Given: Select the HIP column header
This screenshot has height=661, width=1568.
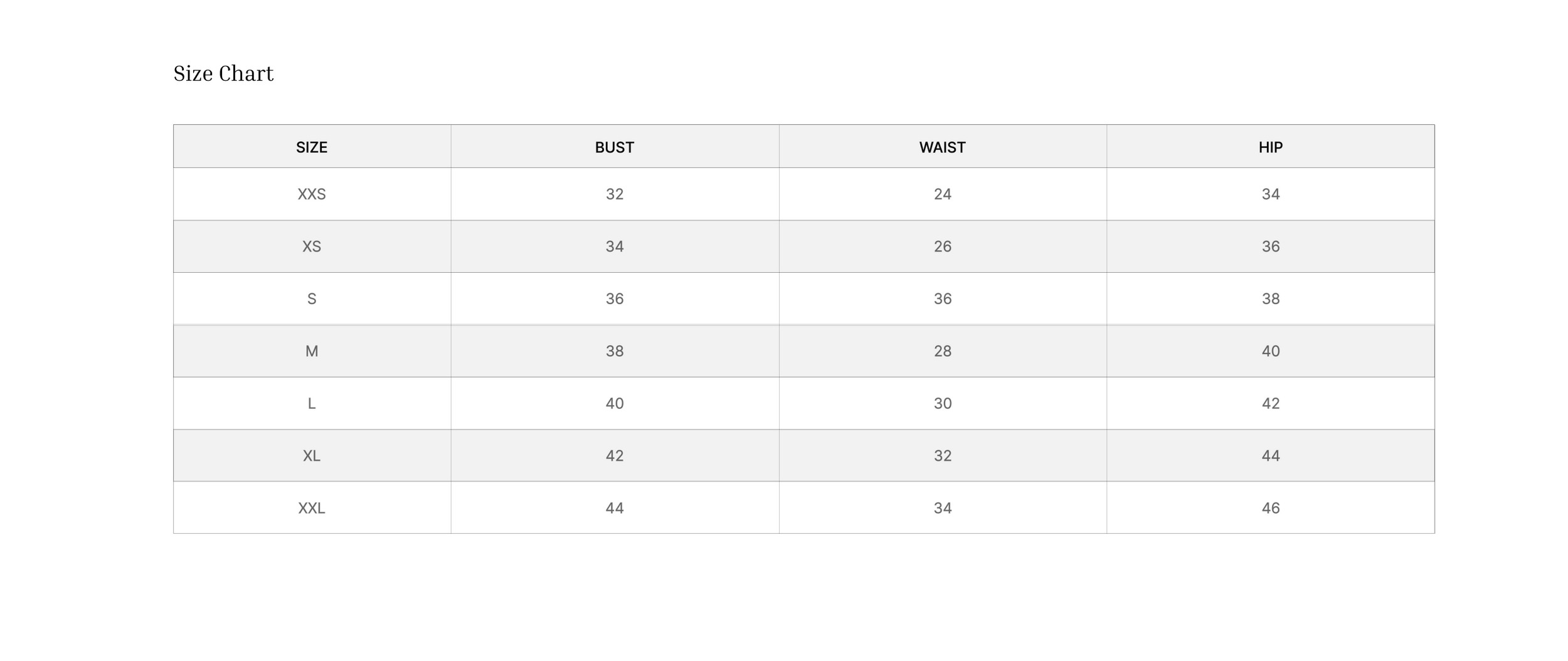Looking at the screenshot, I should click(1271, 147).
